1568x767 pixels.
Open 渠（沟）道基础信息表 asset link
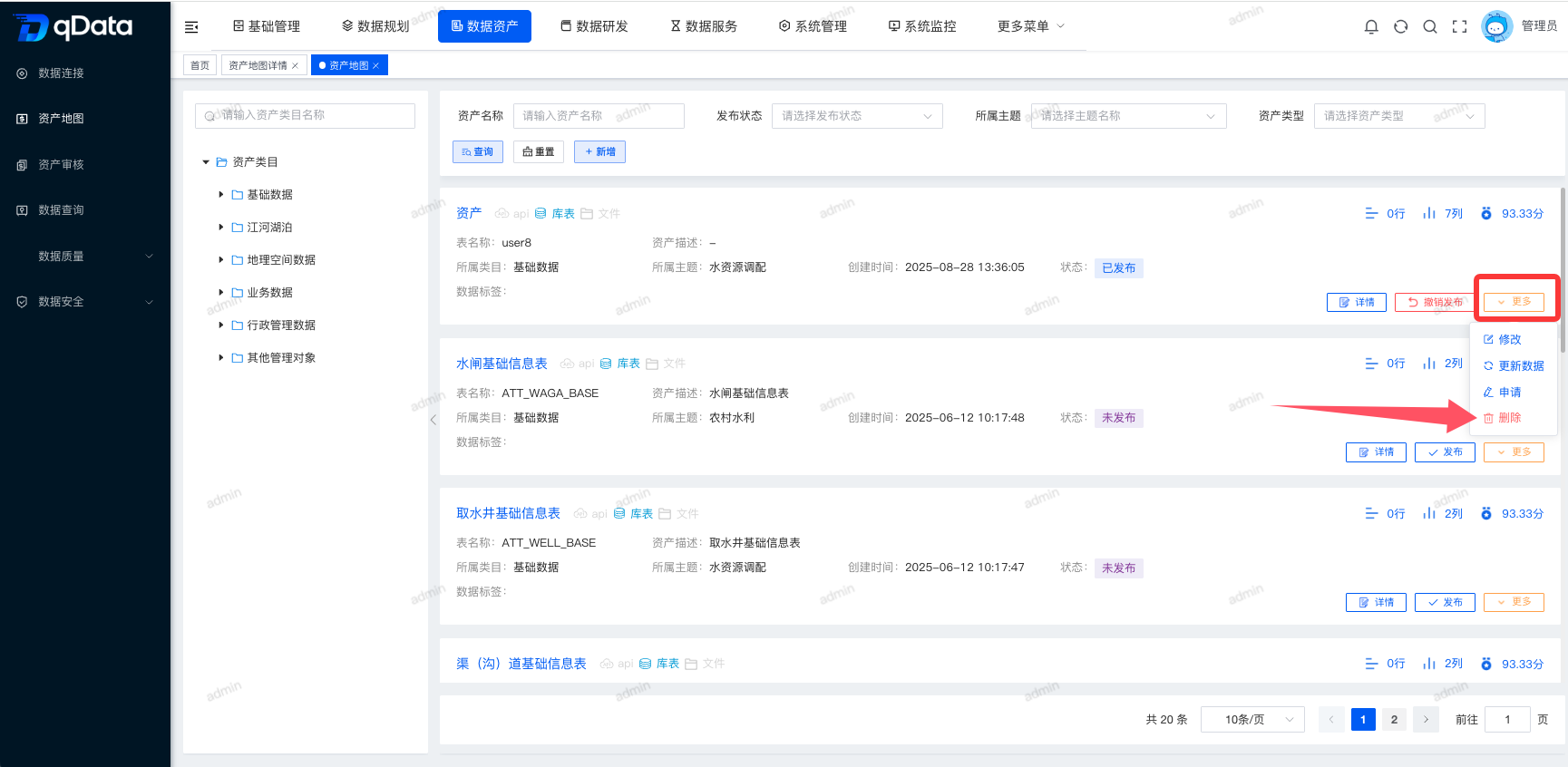[521, 664]
